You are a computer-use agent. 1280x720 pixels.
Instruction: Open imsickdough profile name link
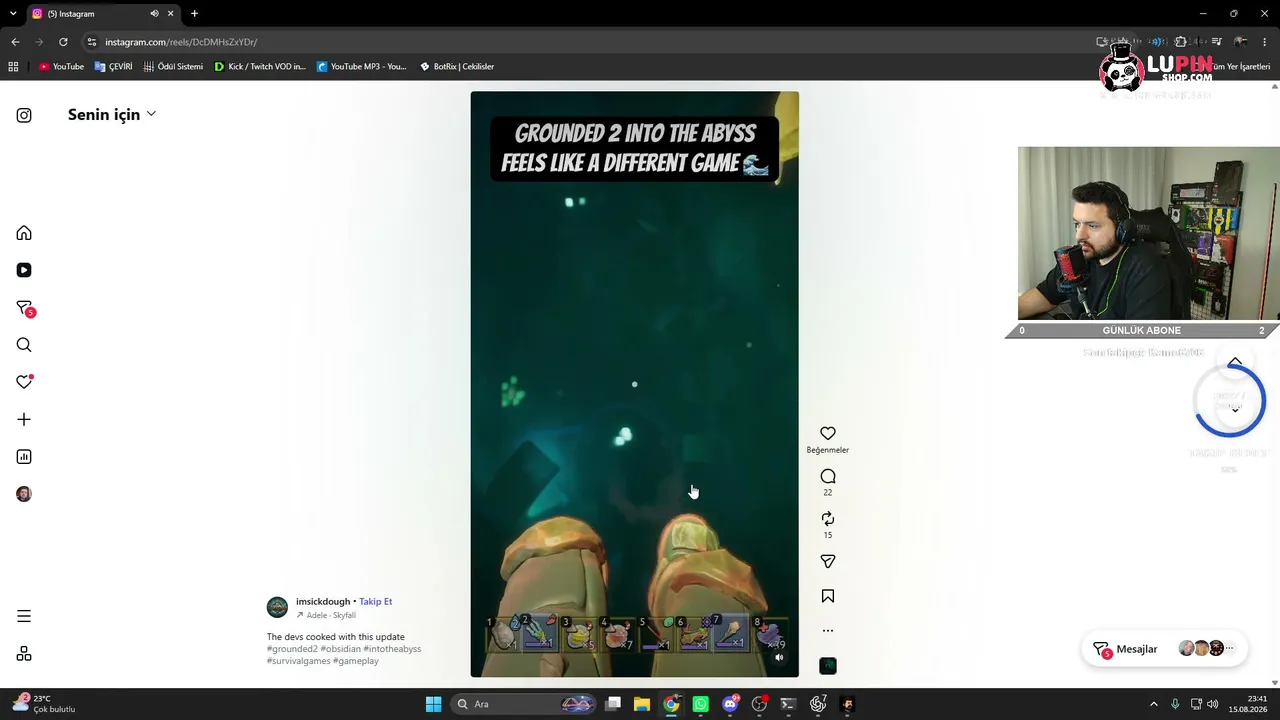pos(323,602)
